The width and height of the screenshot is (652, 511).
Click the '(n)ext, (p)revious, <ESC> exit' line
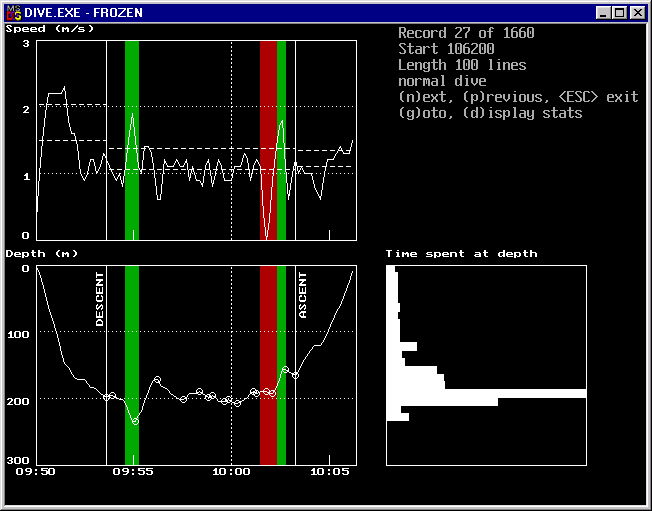click(x=518, y=97)
